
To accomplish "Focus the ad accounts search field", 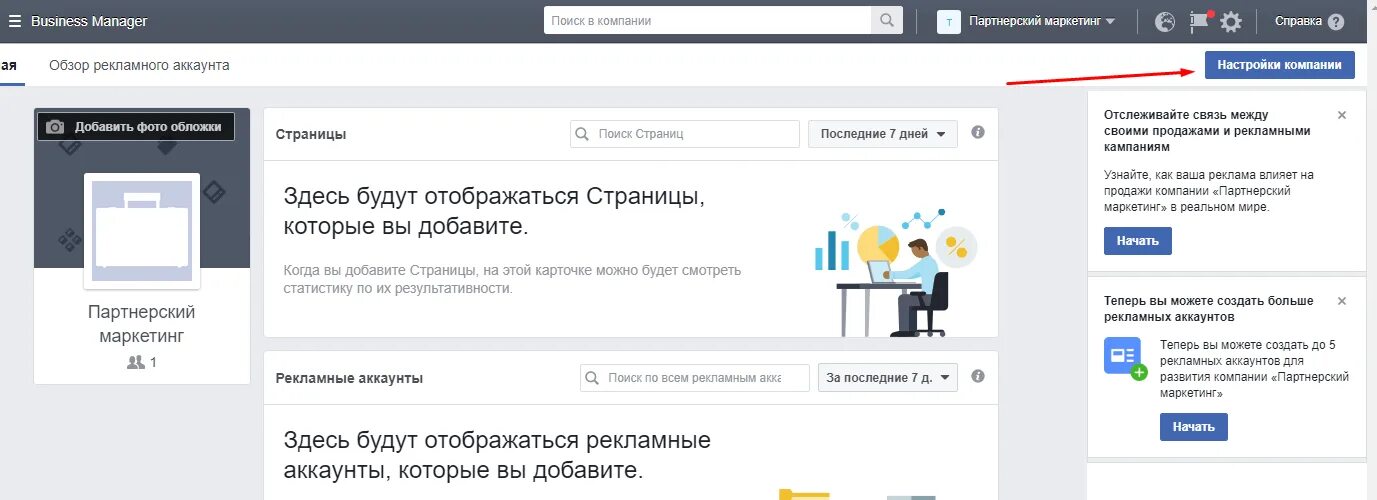I will click(695, 377).
